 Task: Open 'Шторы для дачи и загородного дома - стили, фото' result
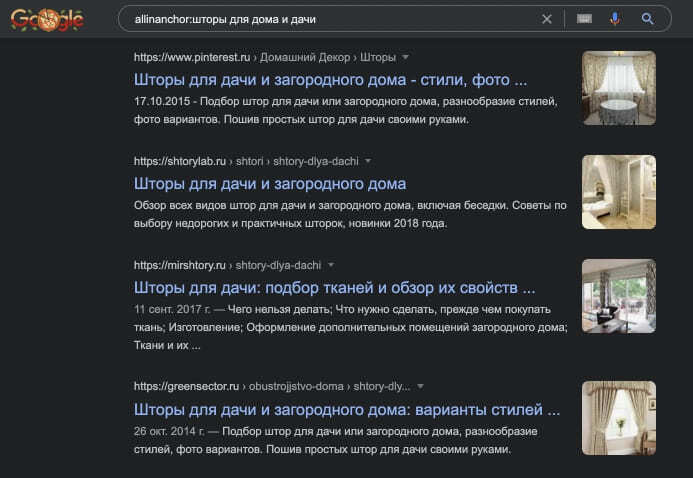tap(330, 80)
